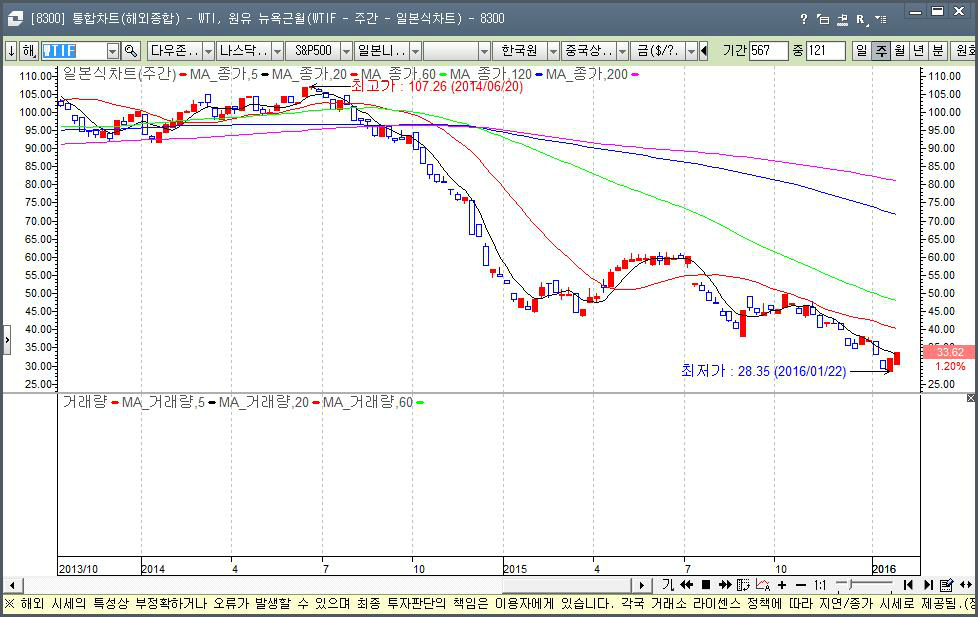Click the magnifier symbol search icon
Viewport: 978px width, 617px height.
(131, 51)
